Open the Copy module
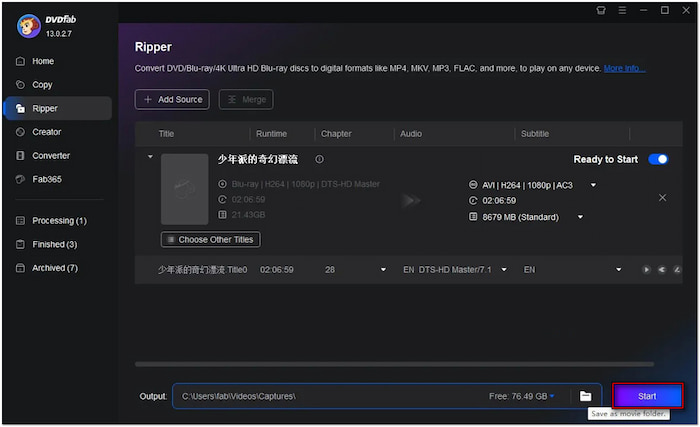Screen dimensions: 700x427 click(42, 84)
